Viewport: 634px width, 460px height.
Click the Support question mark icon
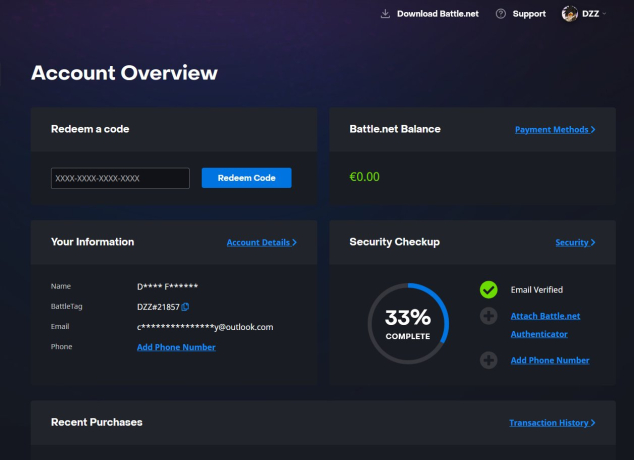[x=501, y=14]
